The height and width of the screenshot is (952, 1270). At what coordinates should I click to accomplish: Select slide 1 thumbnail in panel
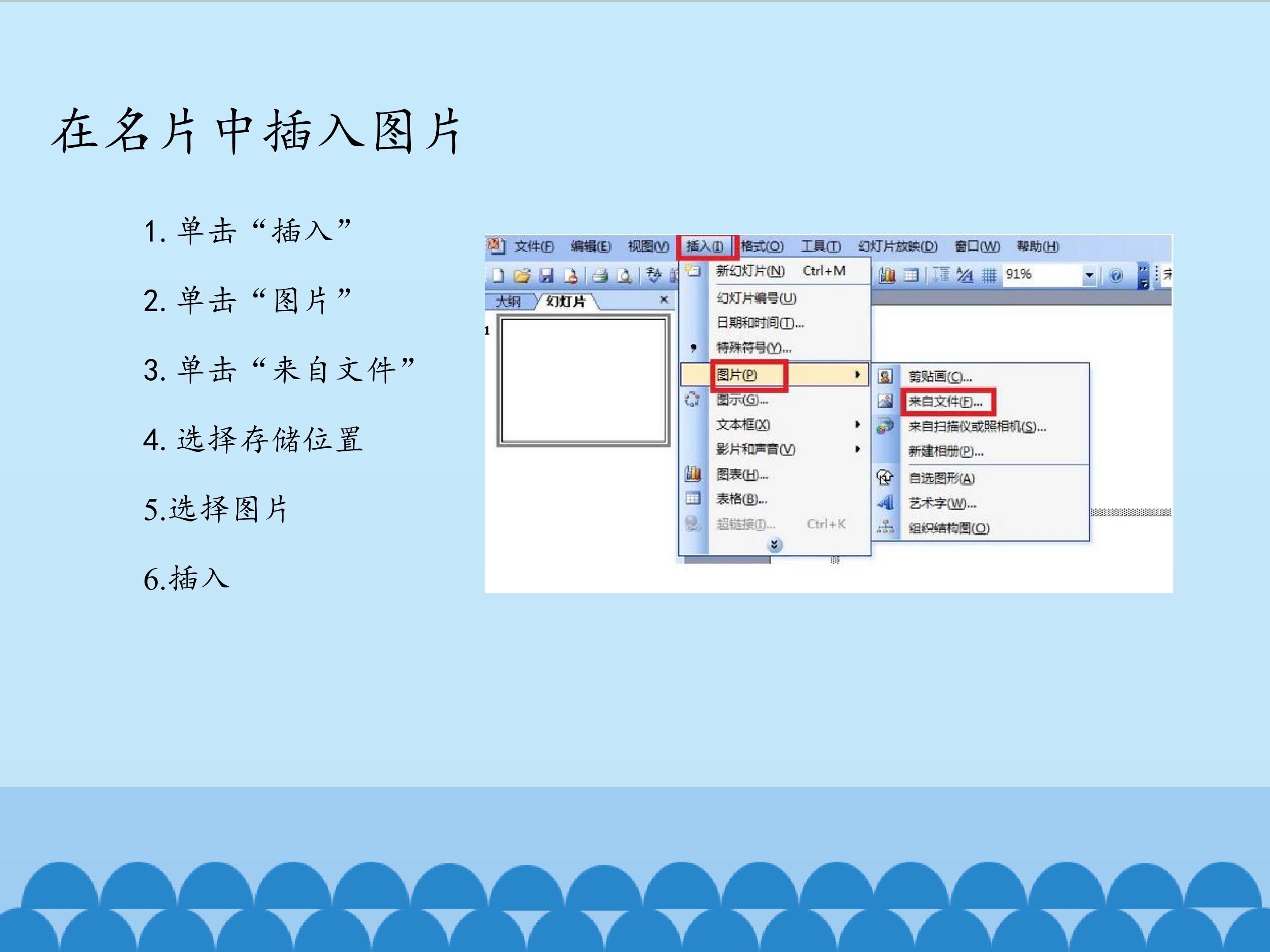(583, 381)
